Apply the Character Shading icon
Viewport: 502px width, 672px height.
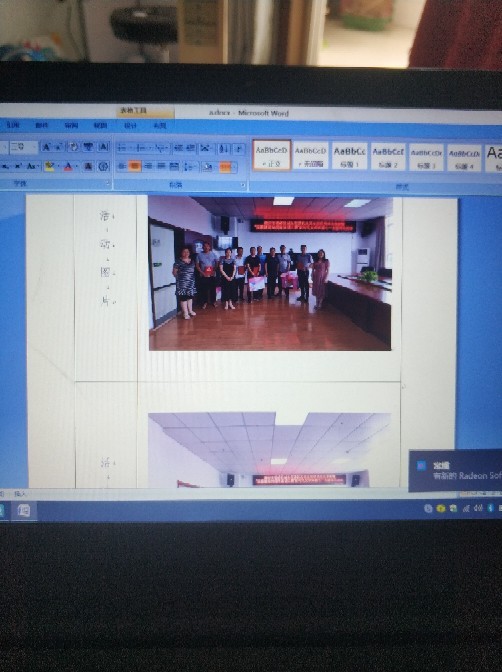click(88, 166)
